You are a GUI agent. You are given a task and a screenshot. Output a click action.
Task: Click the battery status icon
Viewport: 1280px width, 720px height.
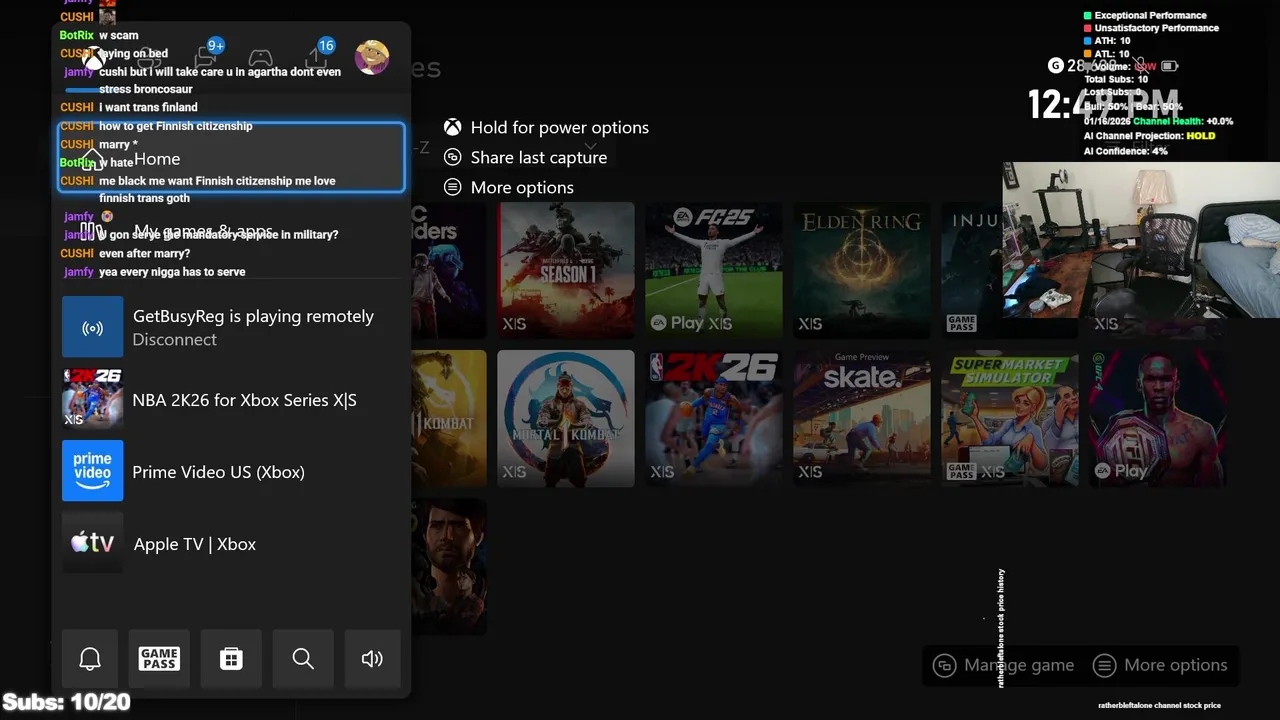coord(1169,66)
